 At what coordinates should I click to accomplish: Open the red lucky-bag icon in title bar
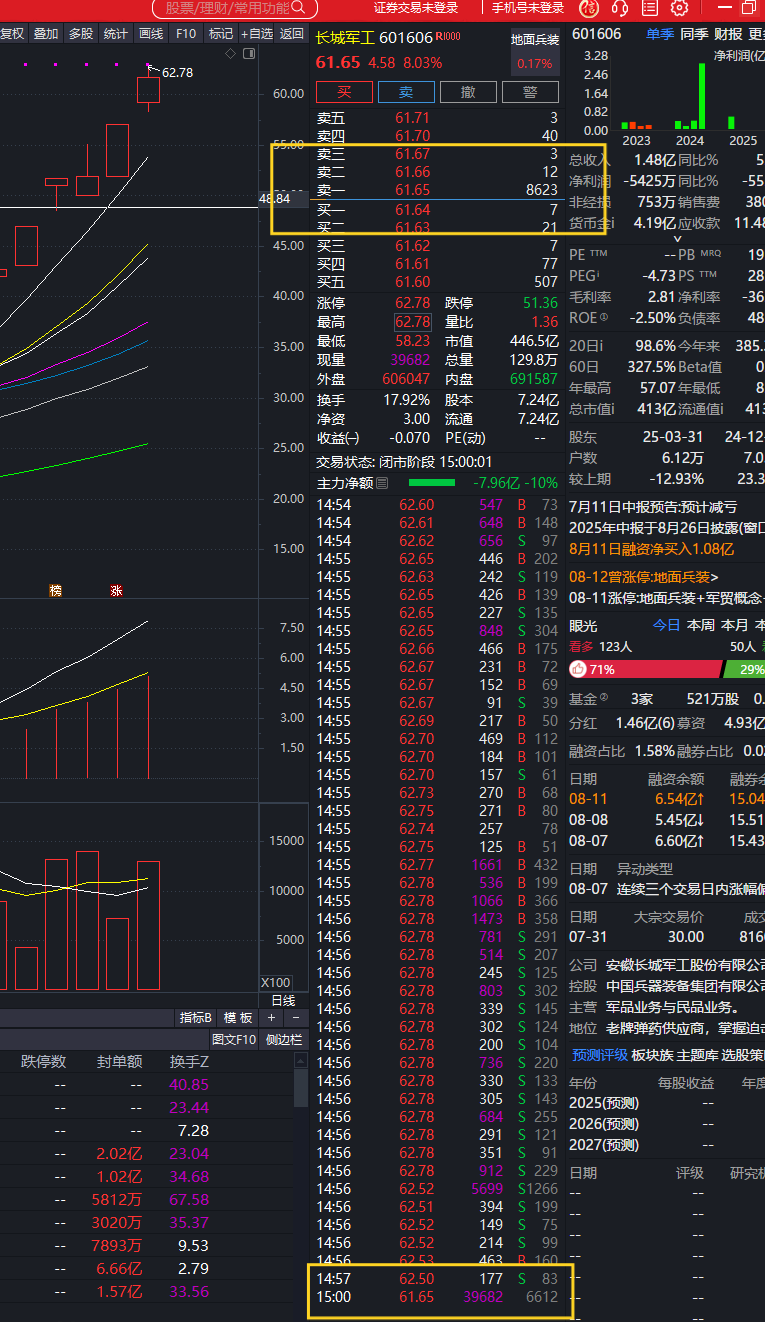tap(590, 8)
